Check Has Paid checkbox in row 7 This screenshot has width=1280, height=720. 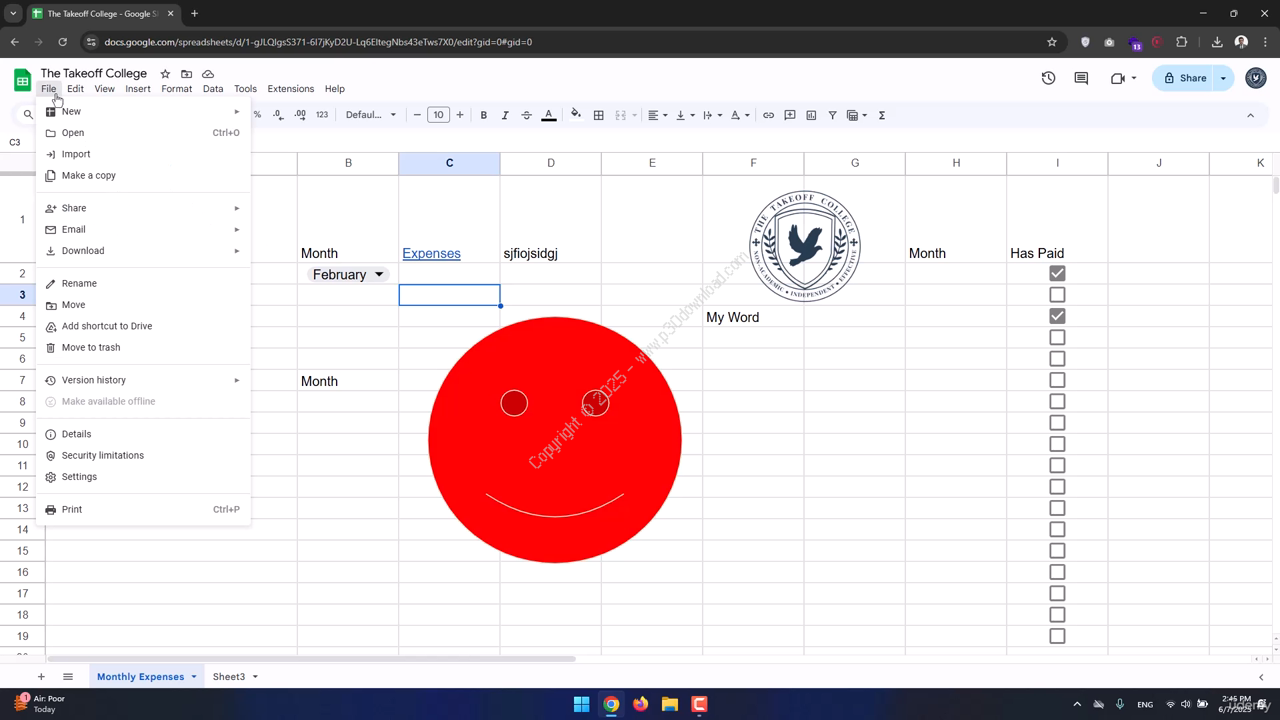[x=1057, y=380]
